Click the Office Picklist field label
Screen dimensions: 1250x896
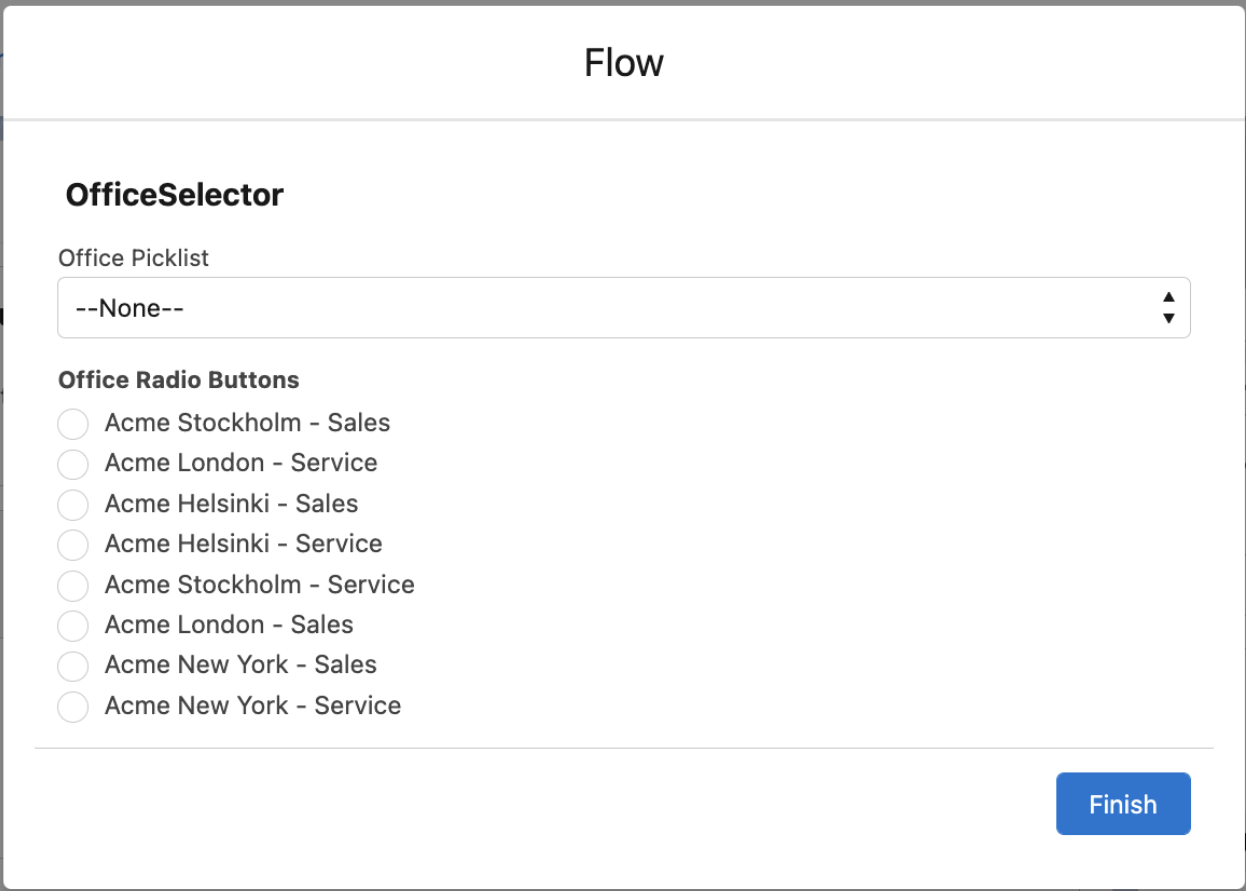(x=133, y=258)
